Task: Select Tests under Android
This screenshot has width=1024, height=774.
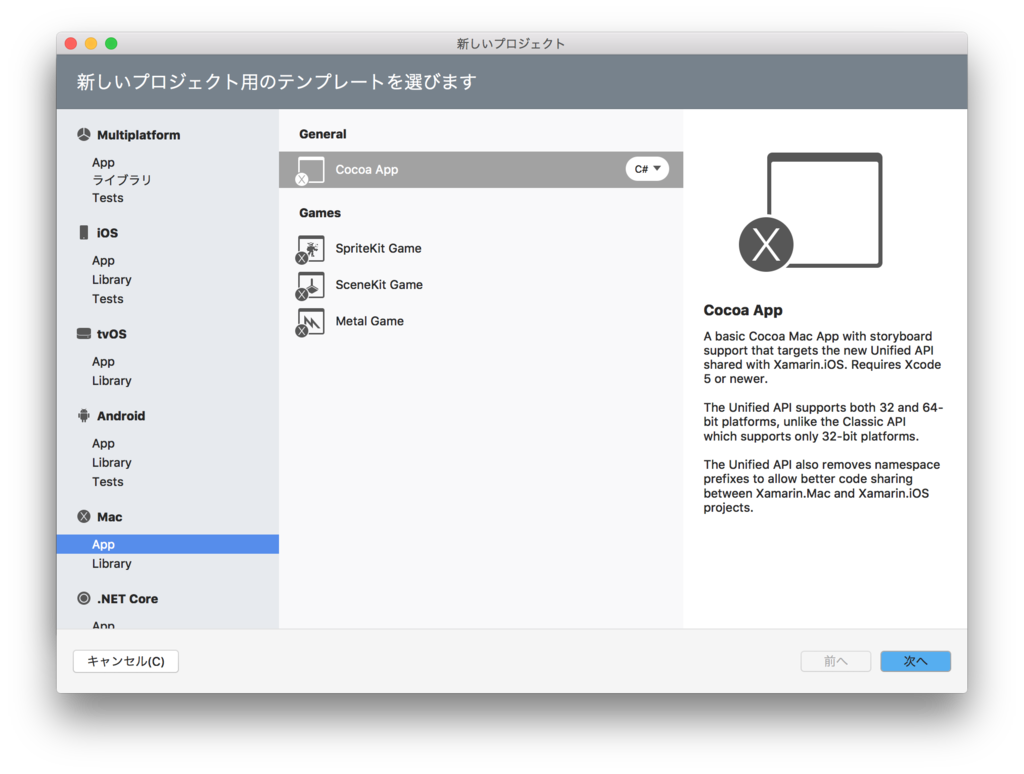Action: pyautogui.click(x=107, y=481)
